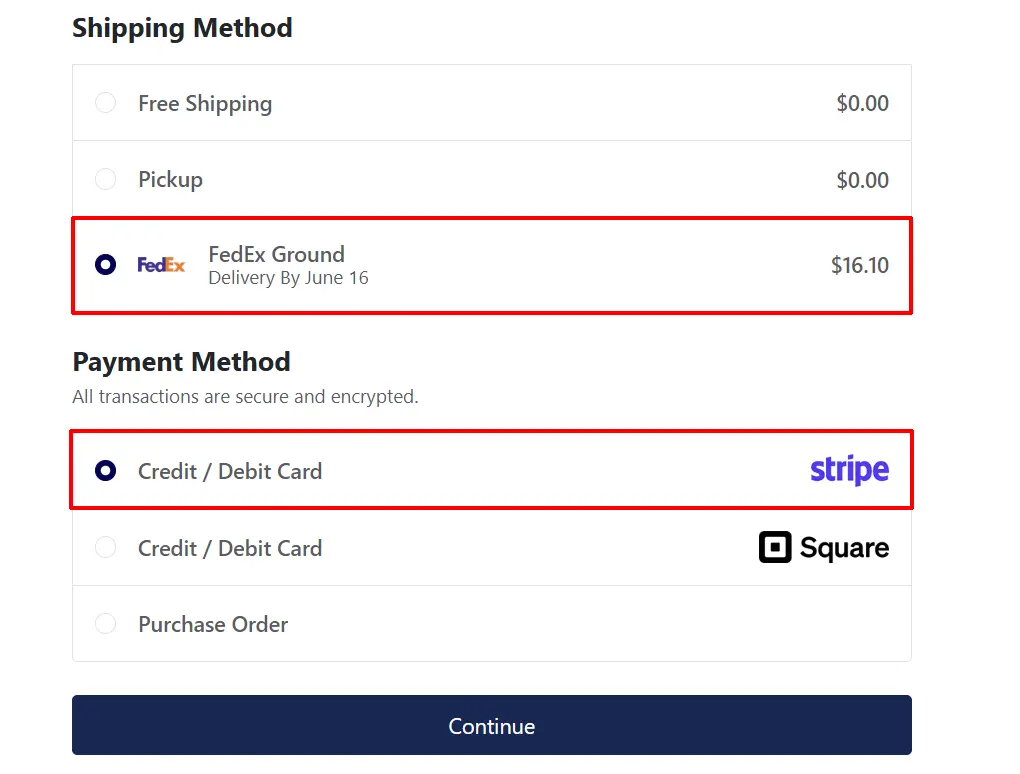Viewport: 1020px width, 774px height.
Task: Click the Square logo icon
Action: (775, 547)
